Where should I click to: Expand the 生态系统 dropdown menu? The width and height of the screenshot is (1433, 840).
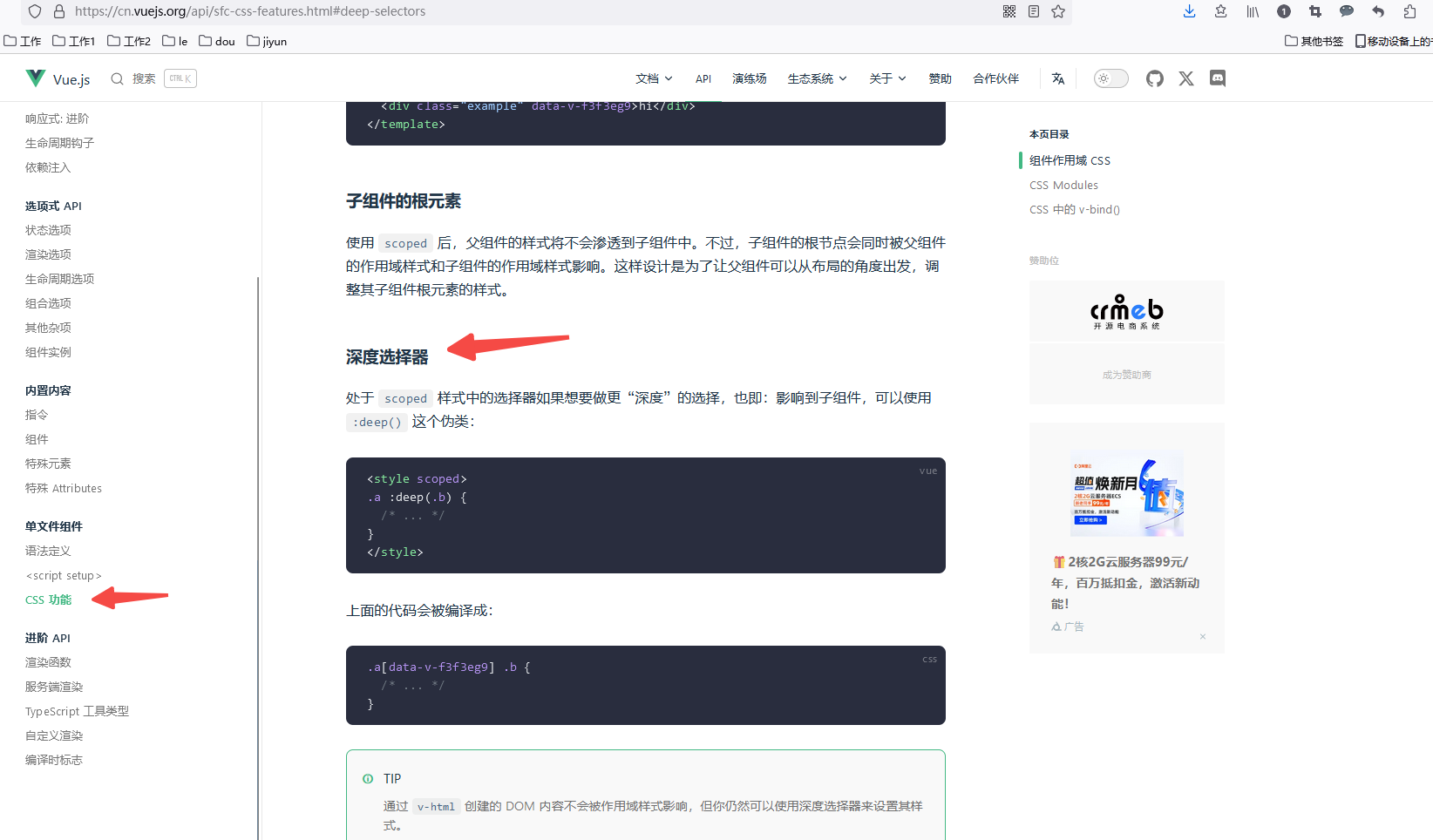pyautogui.click(x=816, y=78)
